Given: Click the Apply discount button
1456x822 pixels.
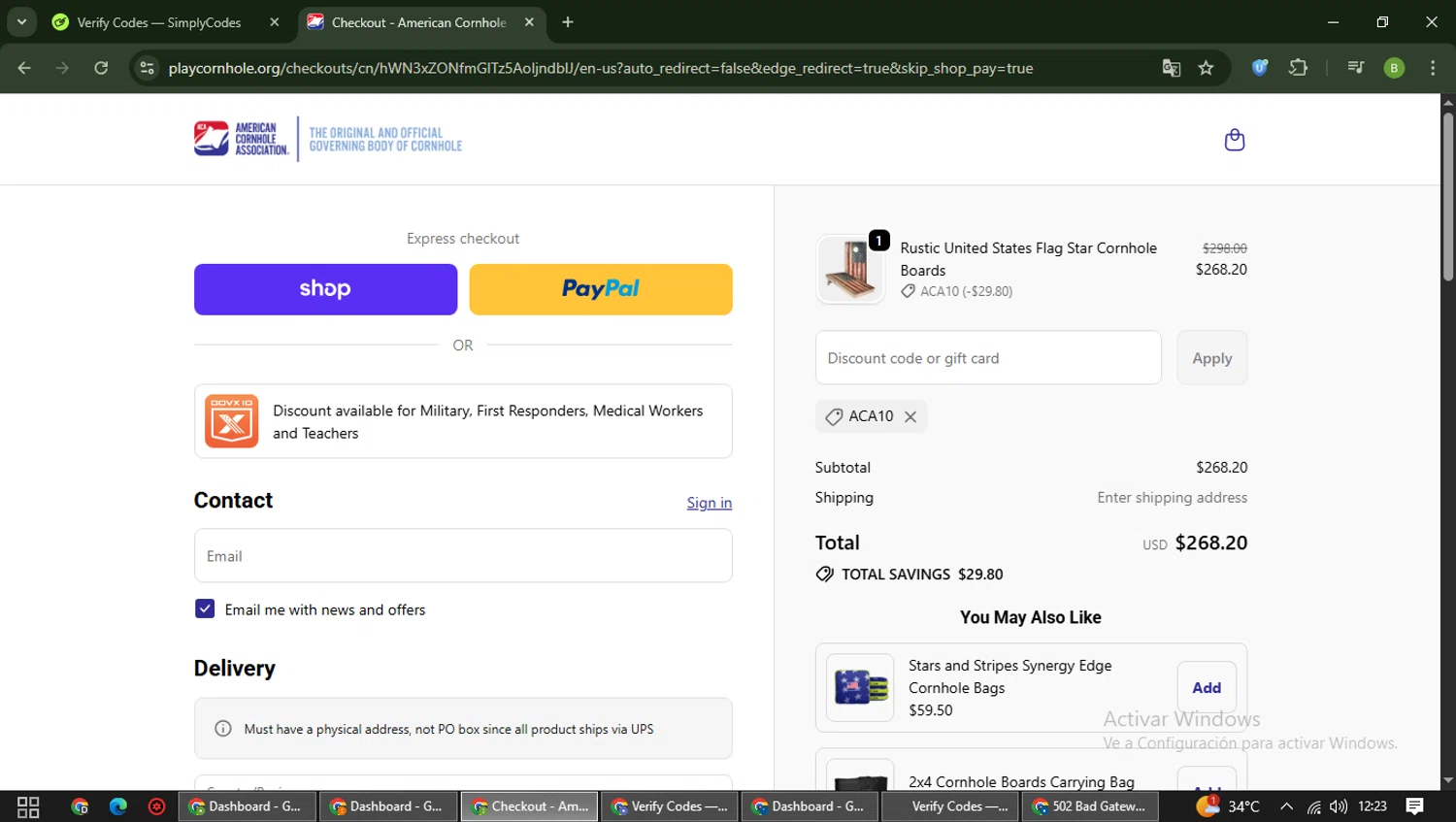Looking at the screenshot, I should 1212,358.
